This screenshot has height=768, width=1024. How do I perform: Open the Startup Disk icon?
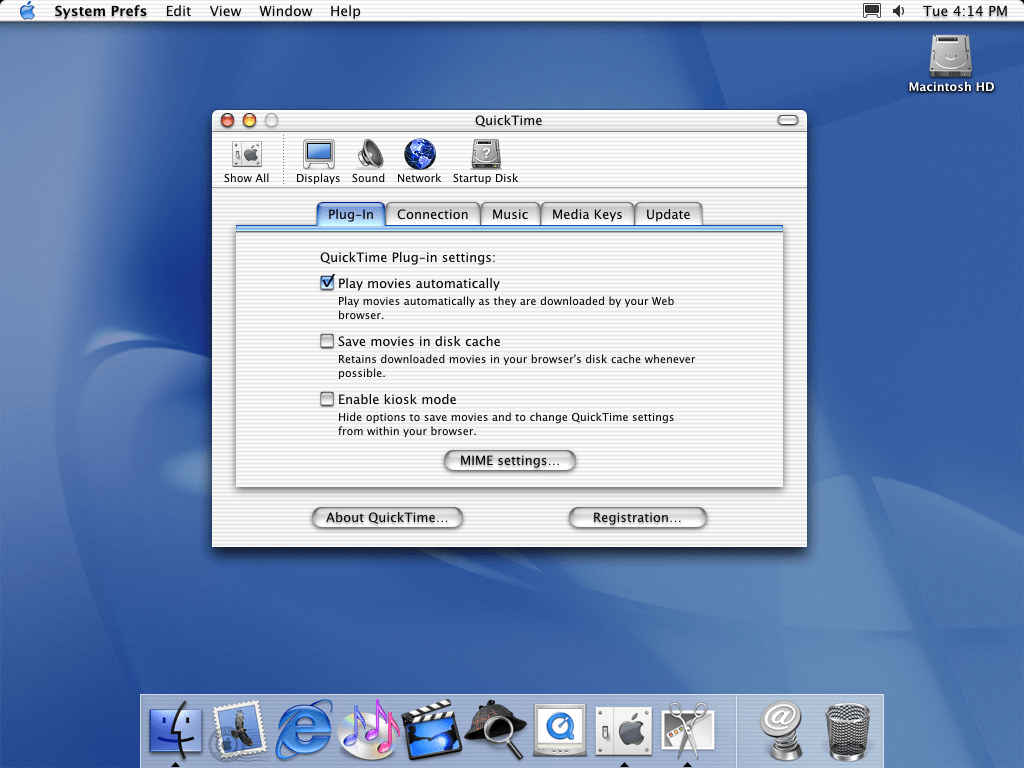[485, 155]
